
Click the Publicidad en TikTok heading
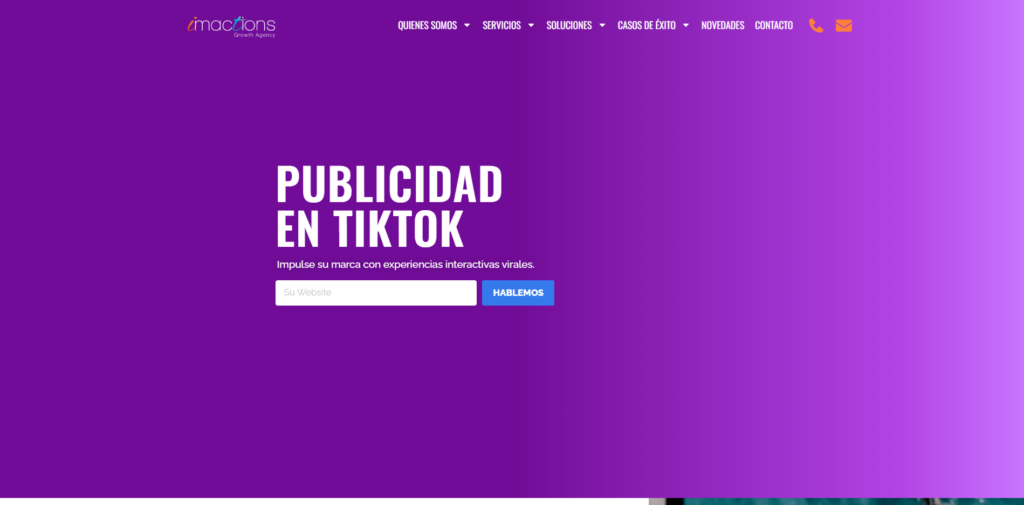click(389, 207)
